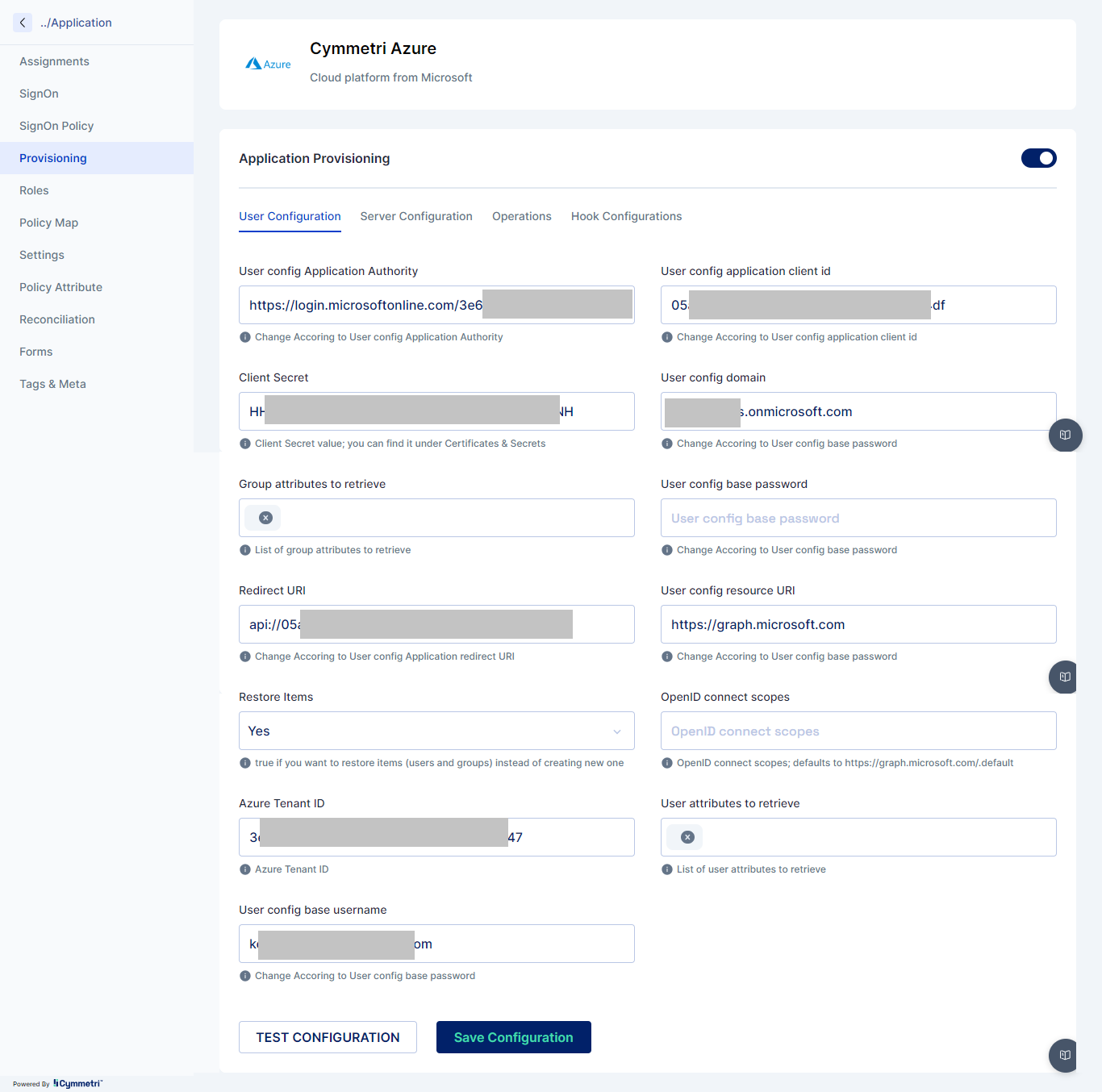The image size is (1102, 1092).
Task: Click the Azure logo icon
Action: [x=268, y=64]
